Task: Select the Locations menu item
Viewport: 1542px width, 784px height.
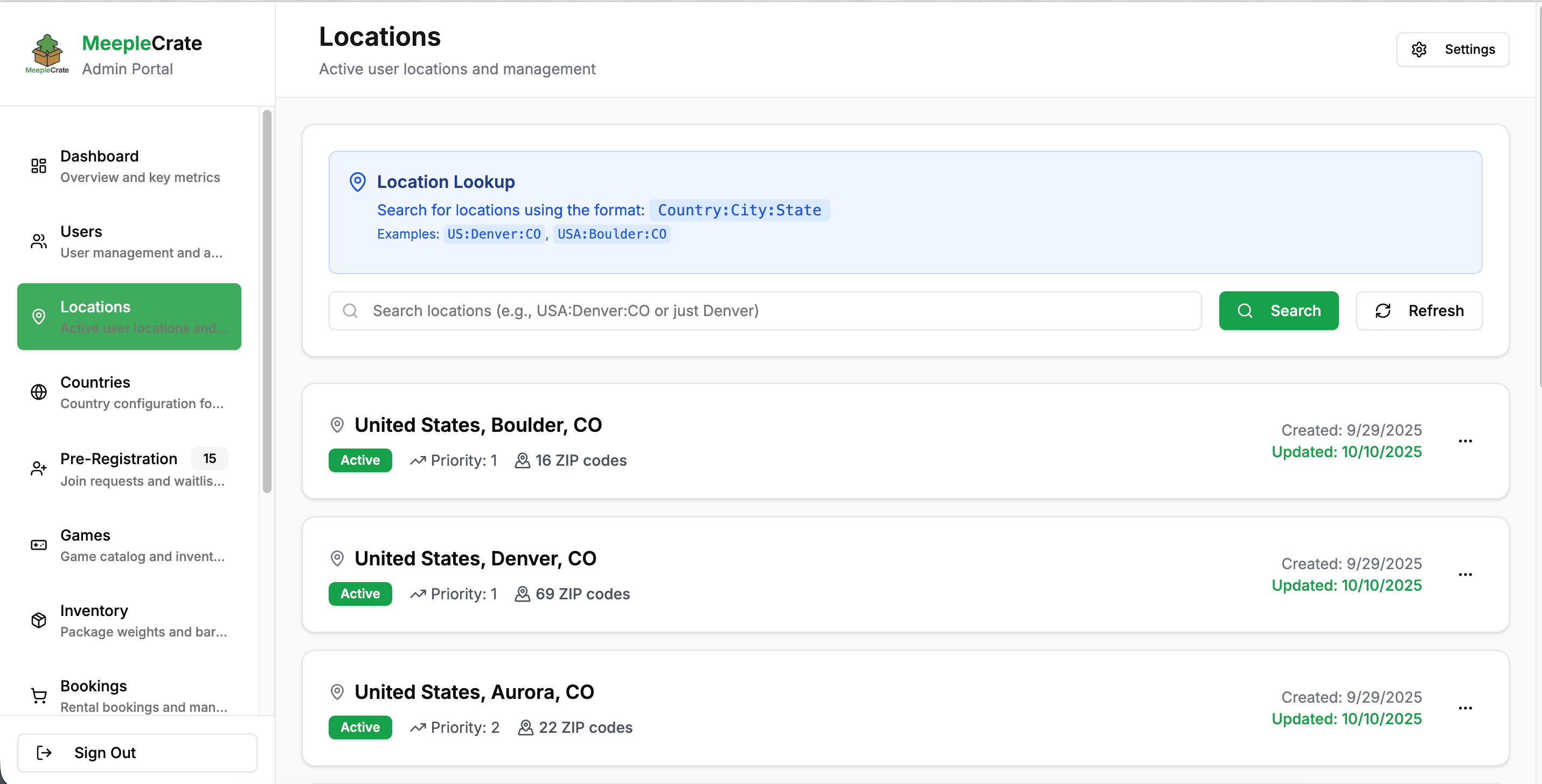Action: (x=129, y=317)
